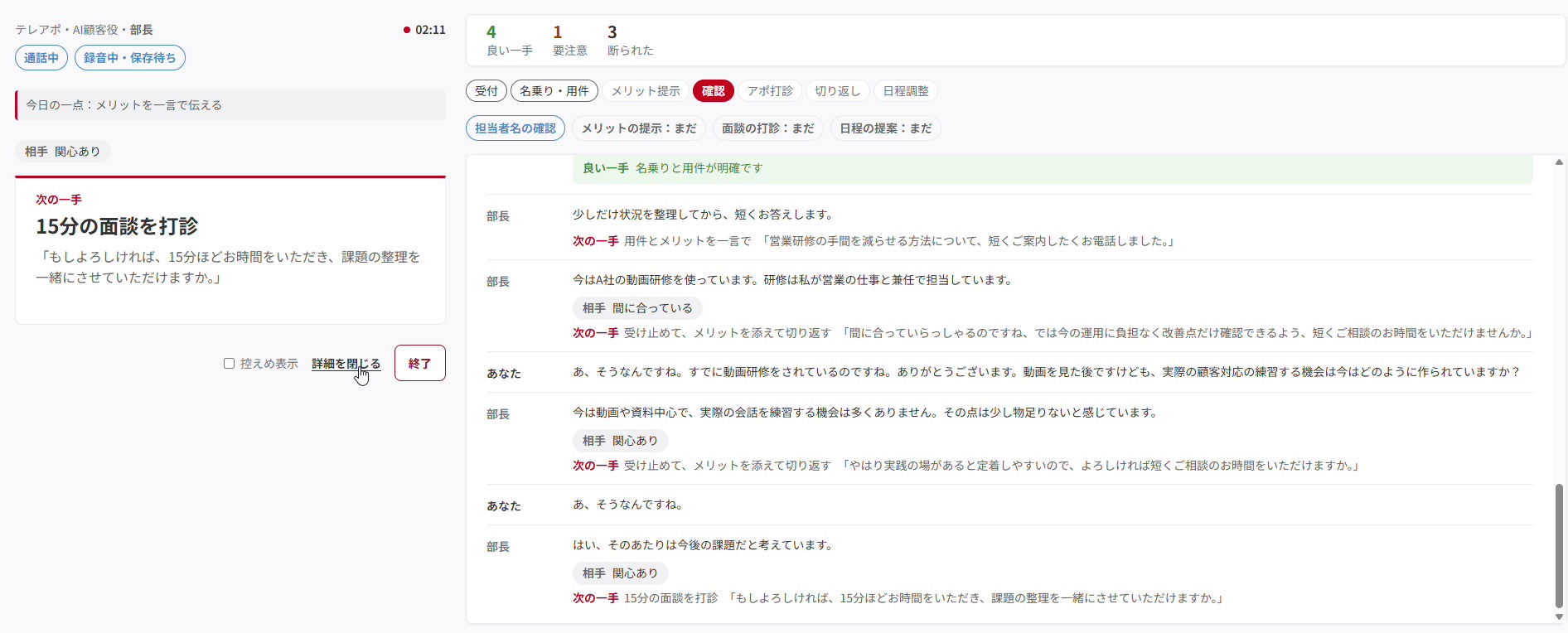Select the 切り返し stage pill
The height and width of the screenshot is (633, 1568).
pyautogui.click(x=837, y=91)
